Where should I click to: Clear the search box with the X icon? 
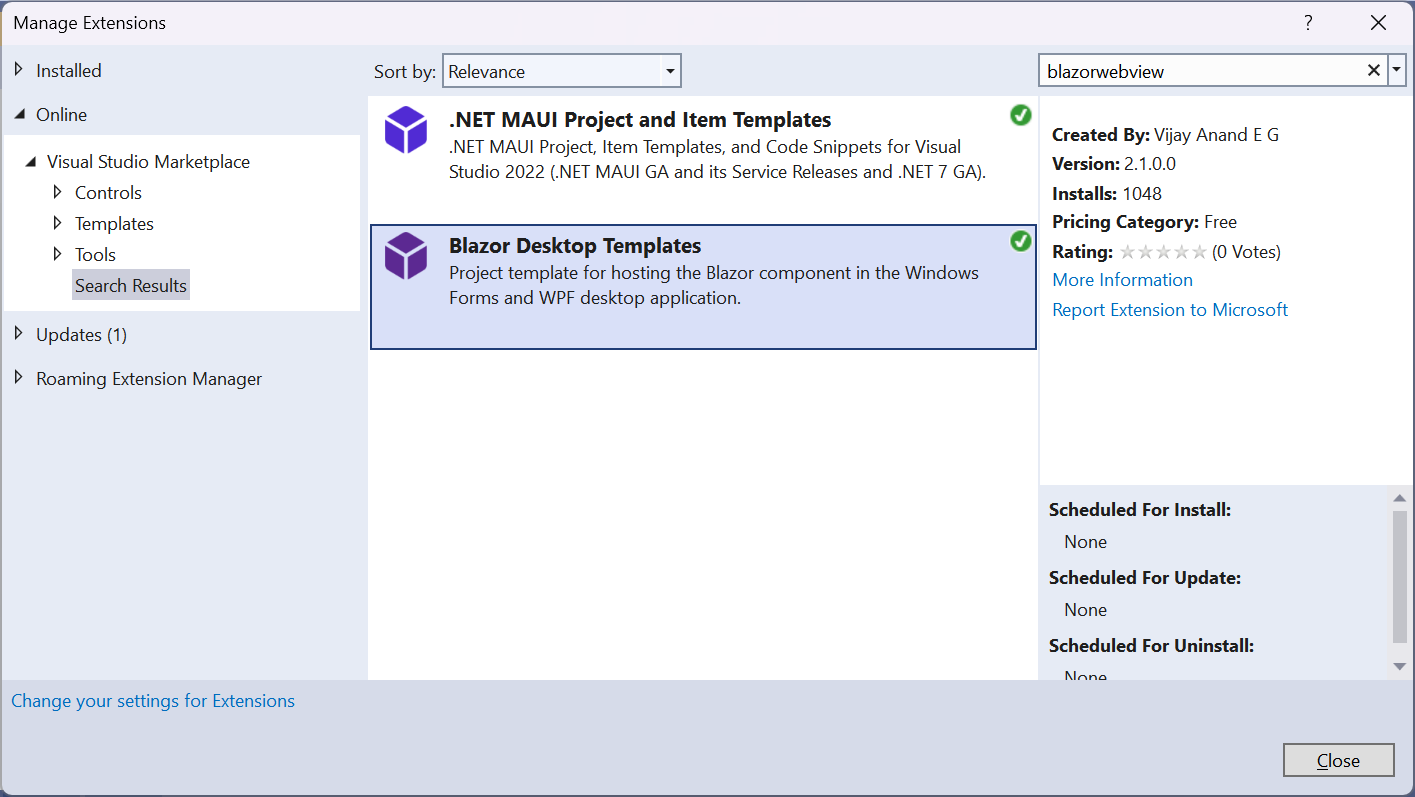coord(1373,71)
